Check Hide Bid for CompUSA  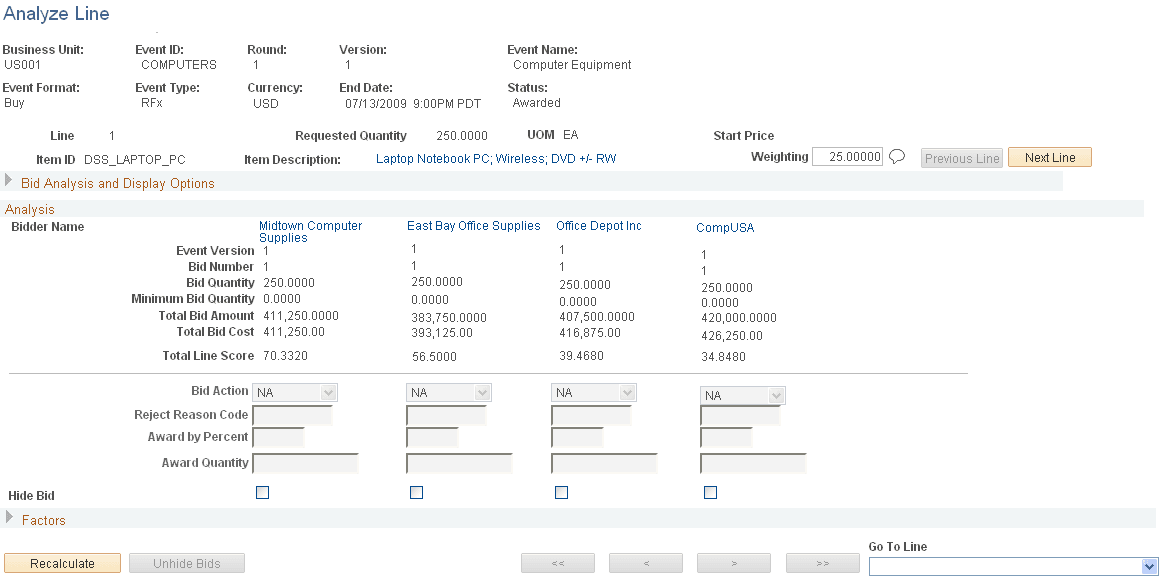pos(711,492)
